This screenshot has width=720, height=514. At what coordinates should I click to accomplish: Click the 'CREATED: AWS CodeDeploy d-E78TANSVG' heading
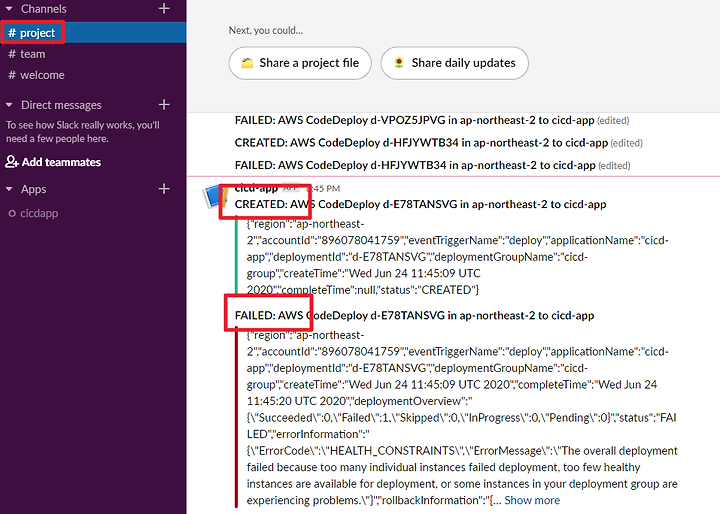point(420,204)
